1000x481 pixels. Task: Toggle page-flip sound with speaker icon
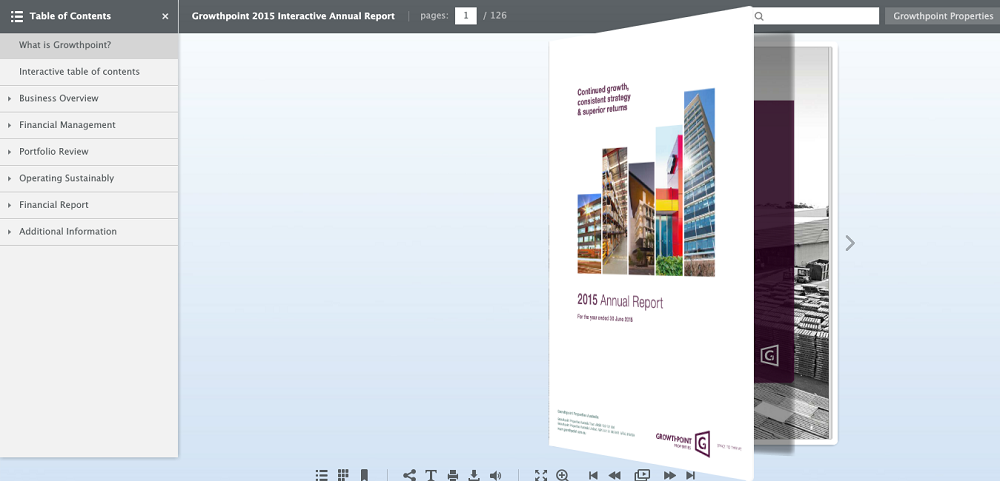coord(496,475)
